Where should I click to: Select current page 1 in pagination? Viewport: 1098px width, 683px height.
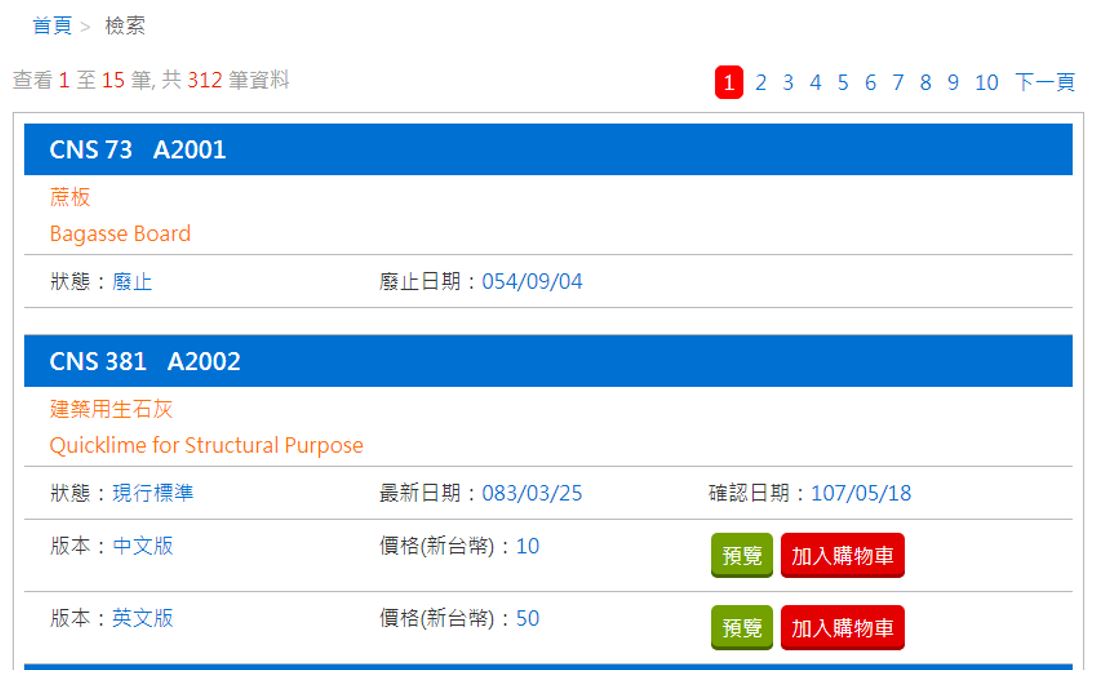(728, 83)
